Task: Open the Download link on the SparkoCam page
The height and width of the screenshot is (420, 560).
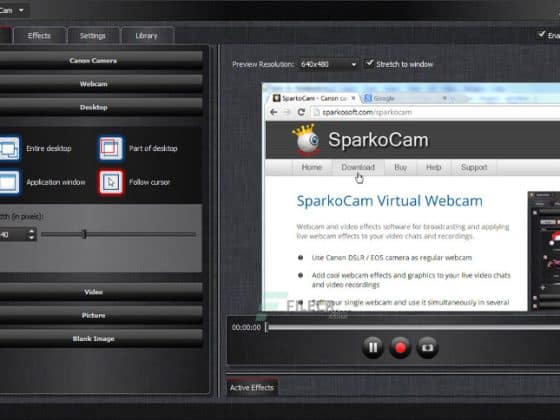Action: [x=358, y=167]
